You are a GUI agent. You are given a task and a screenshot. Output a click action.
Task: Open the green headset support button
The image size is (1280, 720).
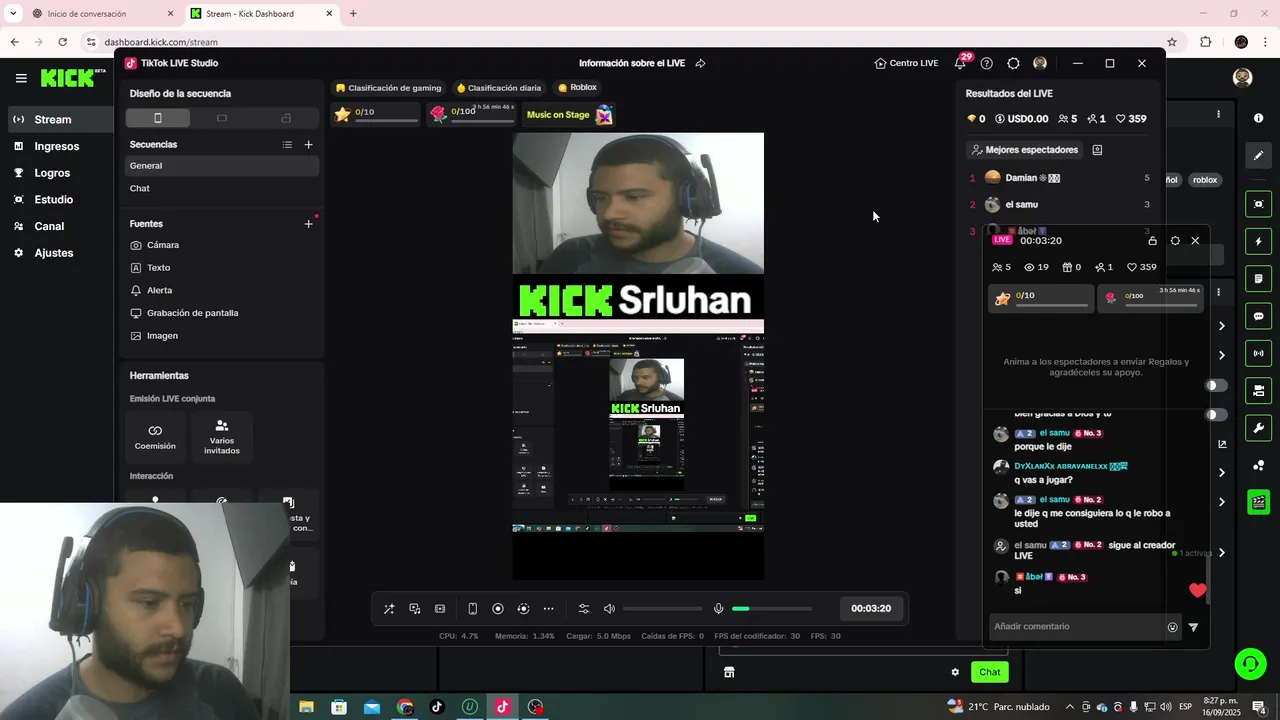(x=1249, y=663)
